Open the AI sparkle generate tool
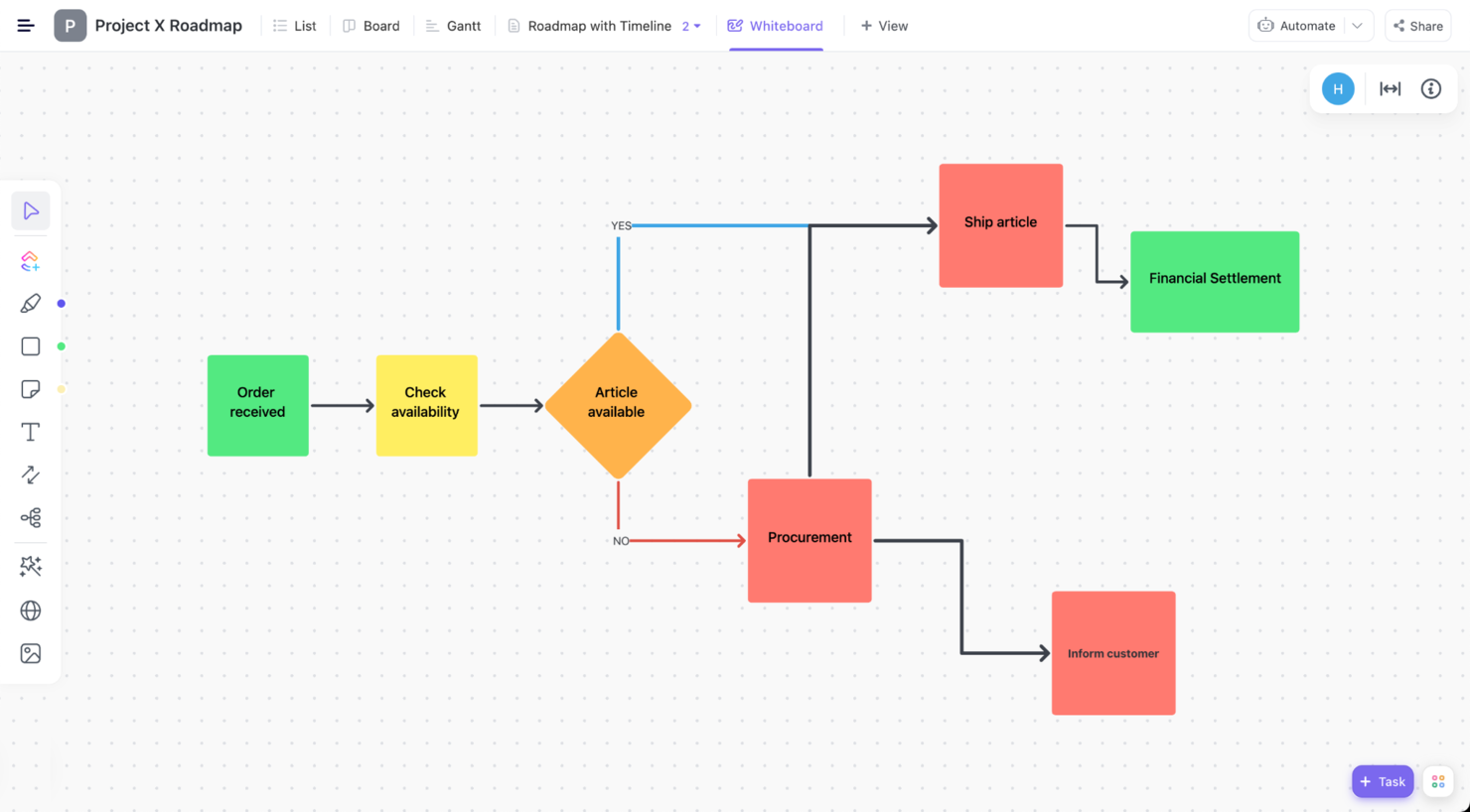The image size is (1470, 812). 31,566
